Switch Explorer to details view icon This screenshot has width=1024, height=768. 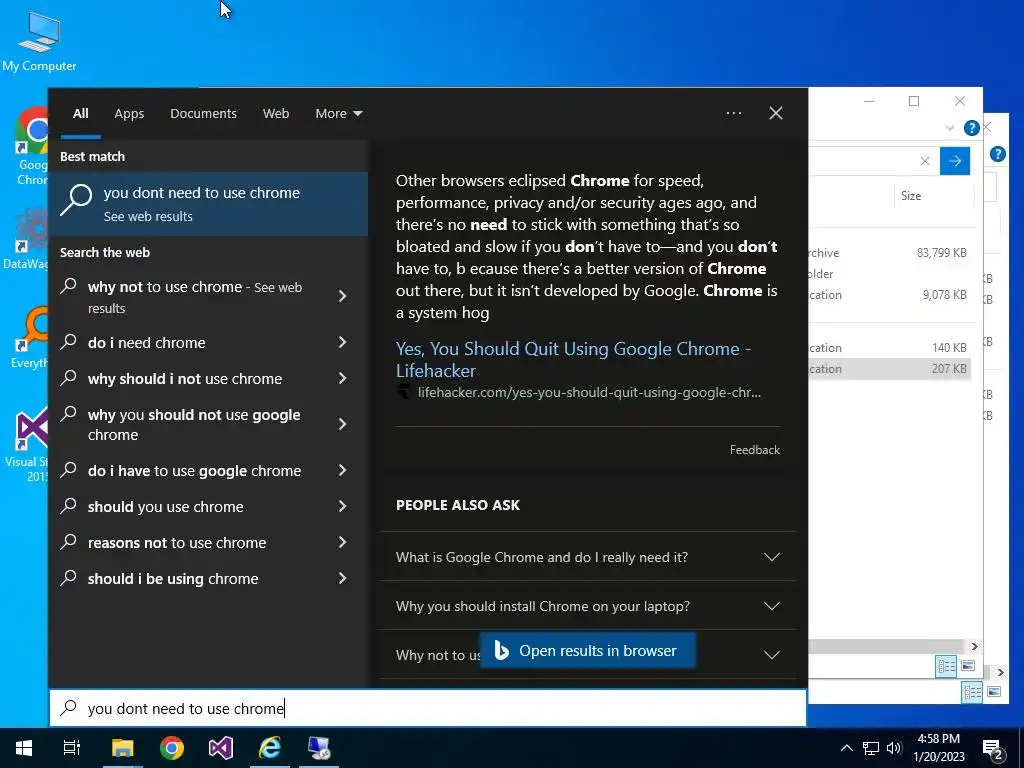[946, 665]
